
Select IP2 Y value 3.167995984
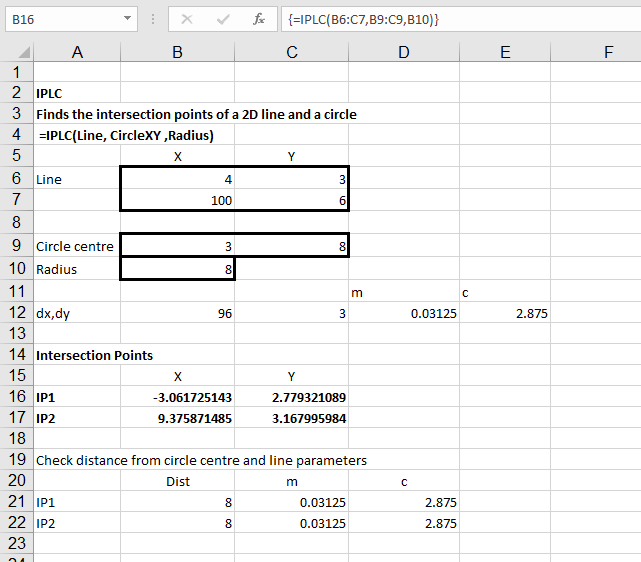[x=291, y=418]
